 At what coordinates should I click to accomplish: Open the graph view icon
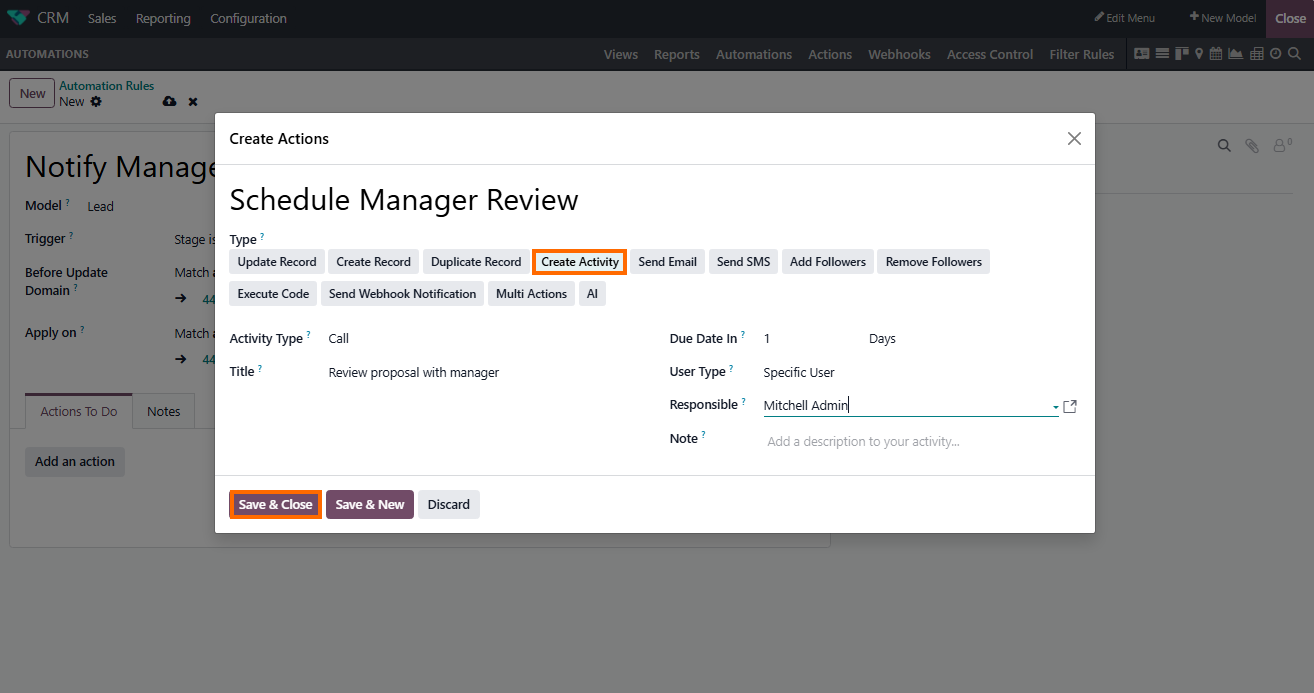tap(1235, 54)
